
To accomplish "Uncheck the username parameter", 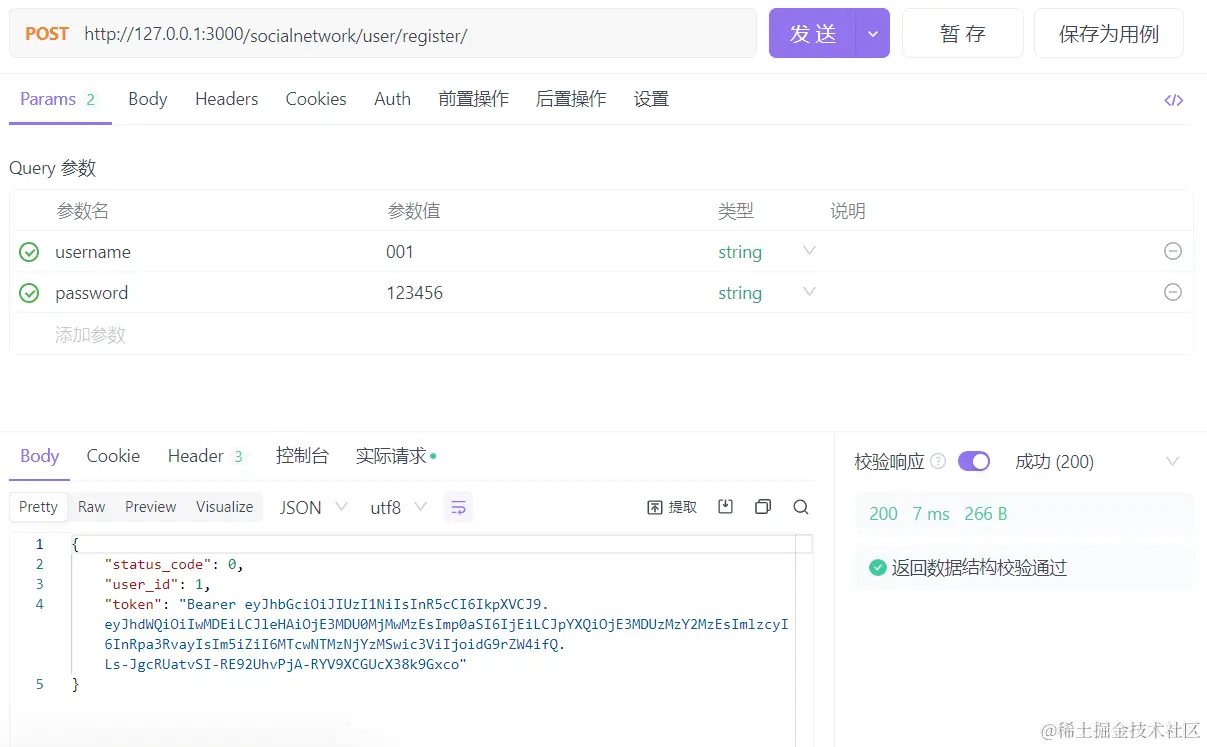I will 29,252.
